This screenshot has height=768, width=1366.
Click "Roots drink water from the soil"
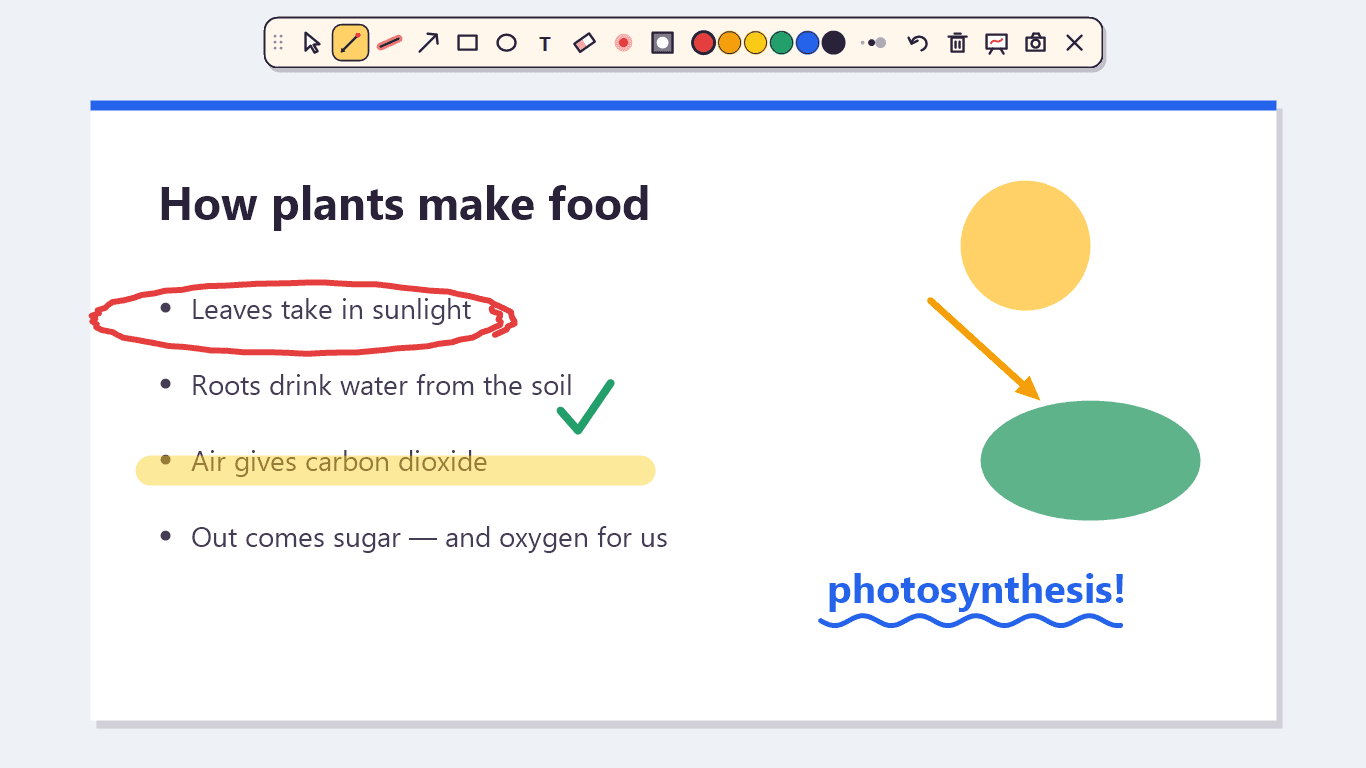click(382, 386)
